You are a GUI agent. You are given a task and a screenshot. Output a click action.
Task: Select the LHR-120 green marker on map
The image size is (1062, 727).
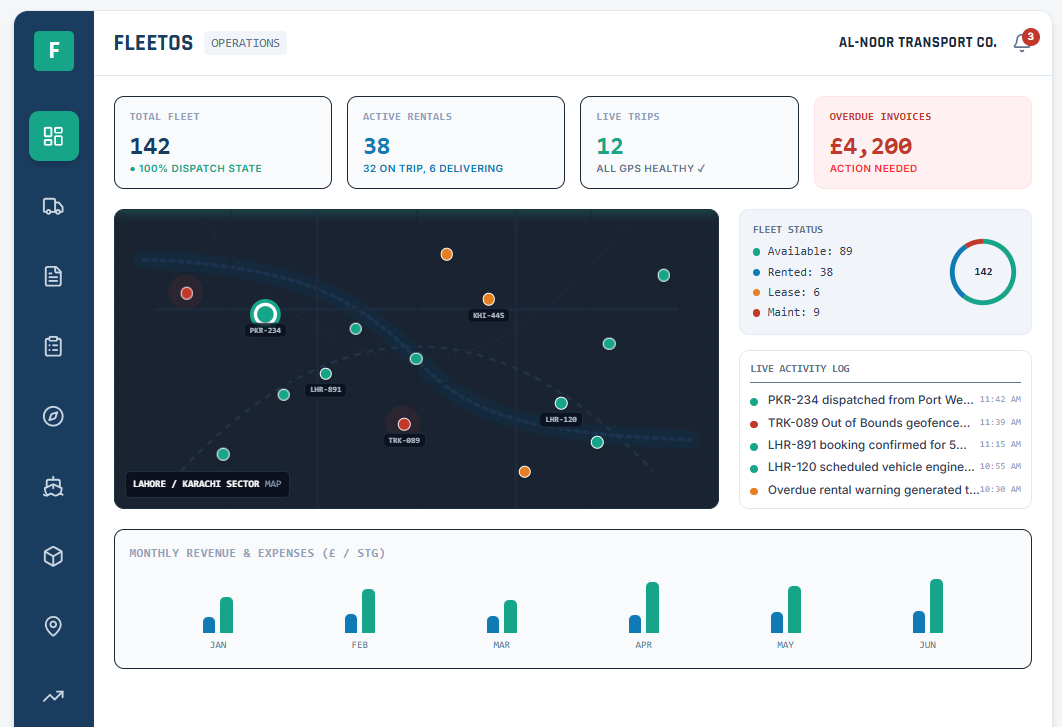click(x=561, y=403)
